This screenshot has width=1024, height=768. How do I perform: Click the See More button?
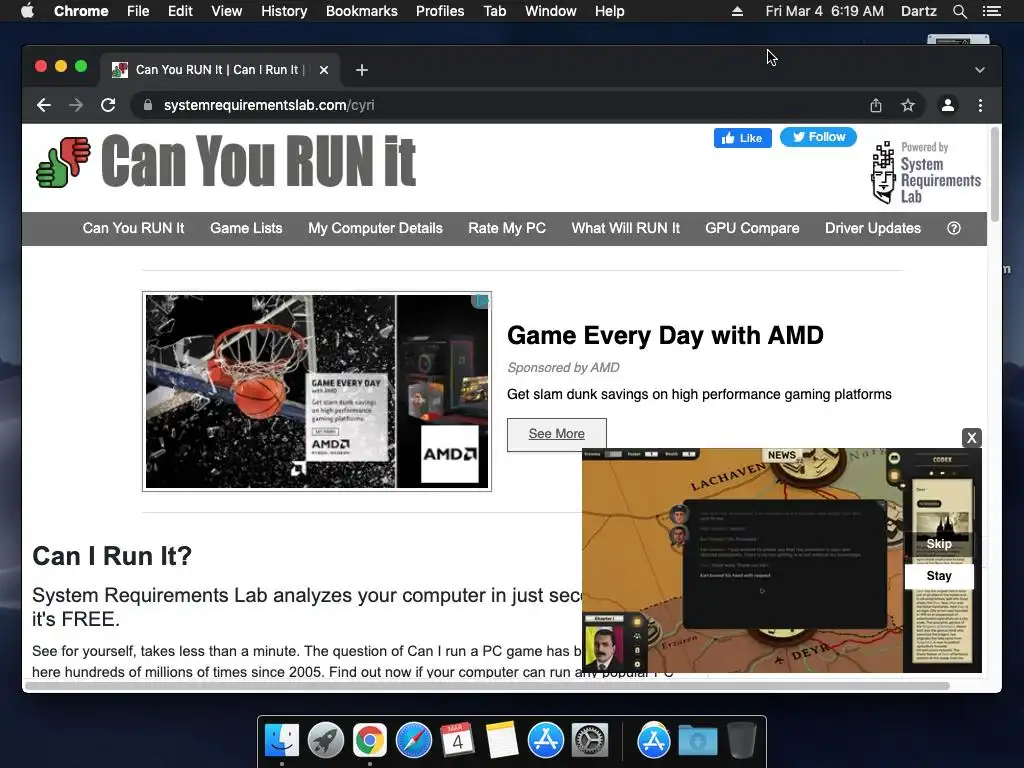556,434
